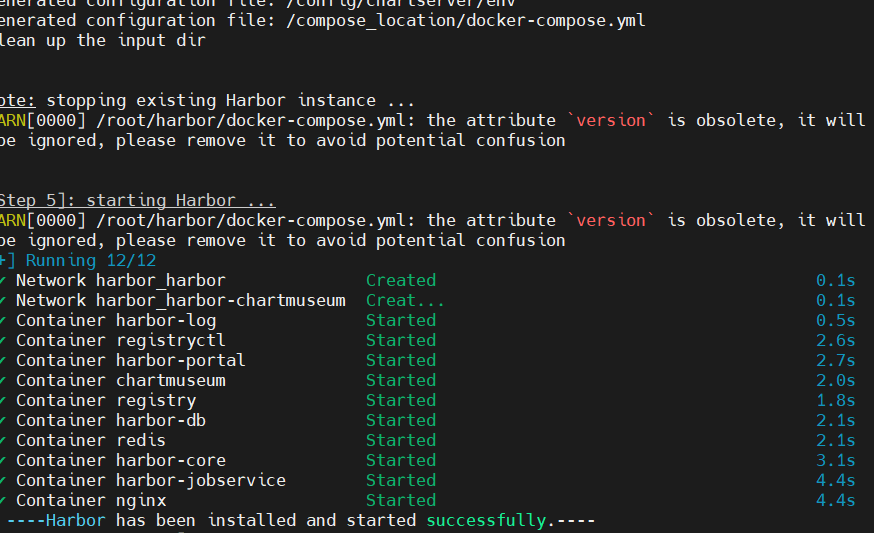Click the '2.0s' duration for chartmuseum

(836, 381)
